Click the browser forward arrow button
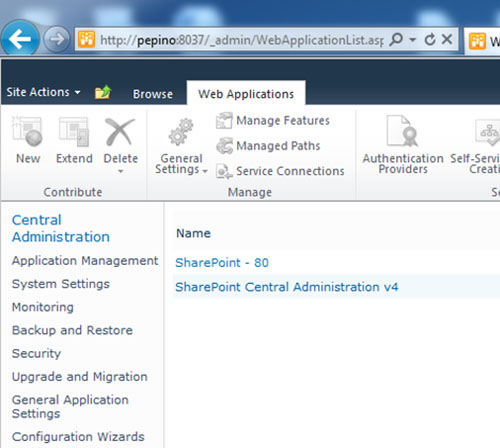 pyautogui.click(x=57, y=39)
